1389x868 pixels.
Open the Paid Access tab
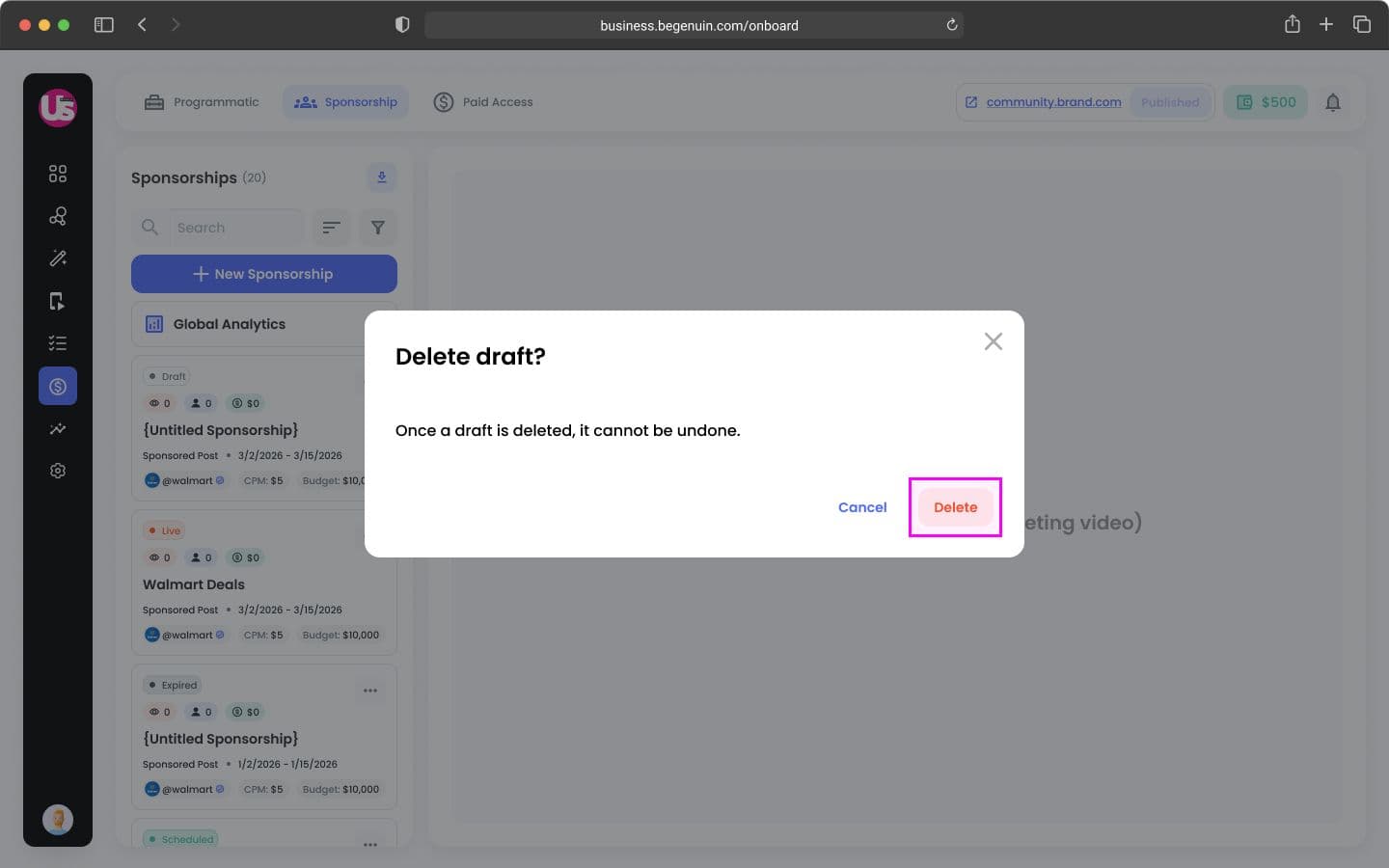pos(483,102)
